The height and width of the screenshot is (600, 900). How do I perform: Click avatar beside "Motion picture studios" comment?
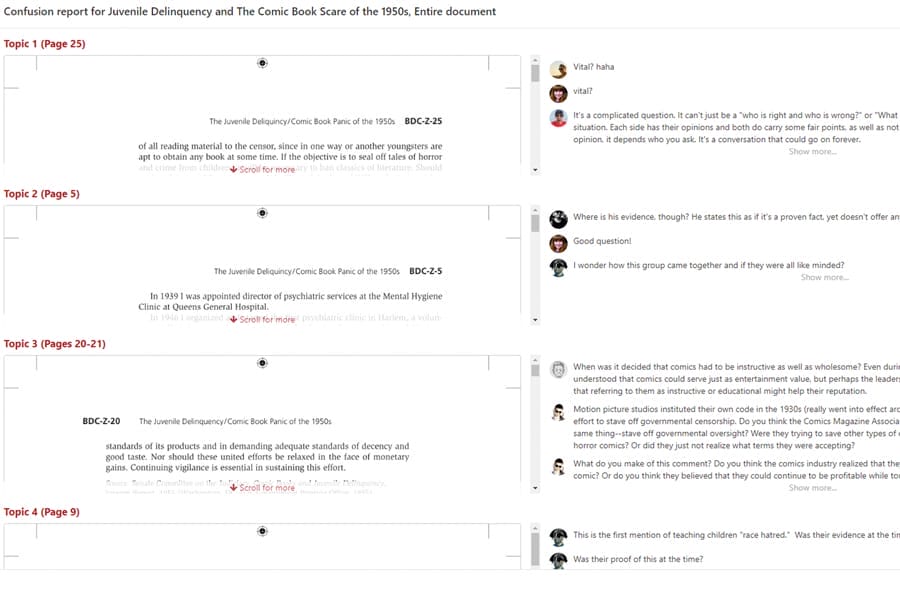558,411
